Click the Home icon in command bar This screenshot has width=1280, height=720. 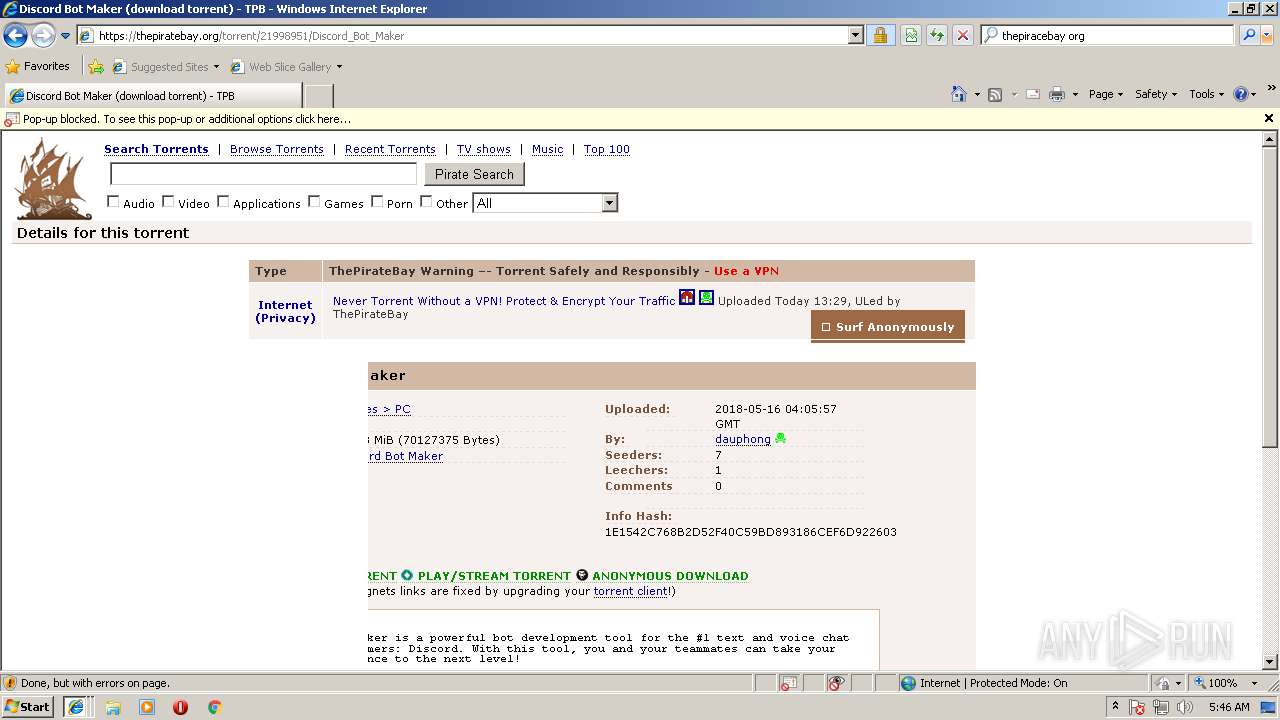[x=959, y=94]
